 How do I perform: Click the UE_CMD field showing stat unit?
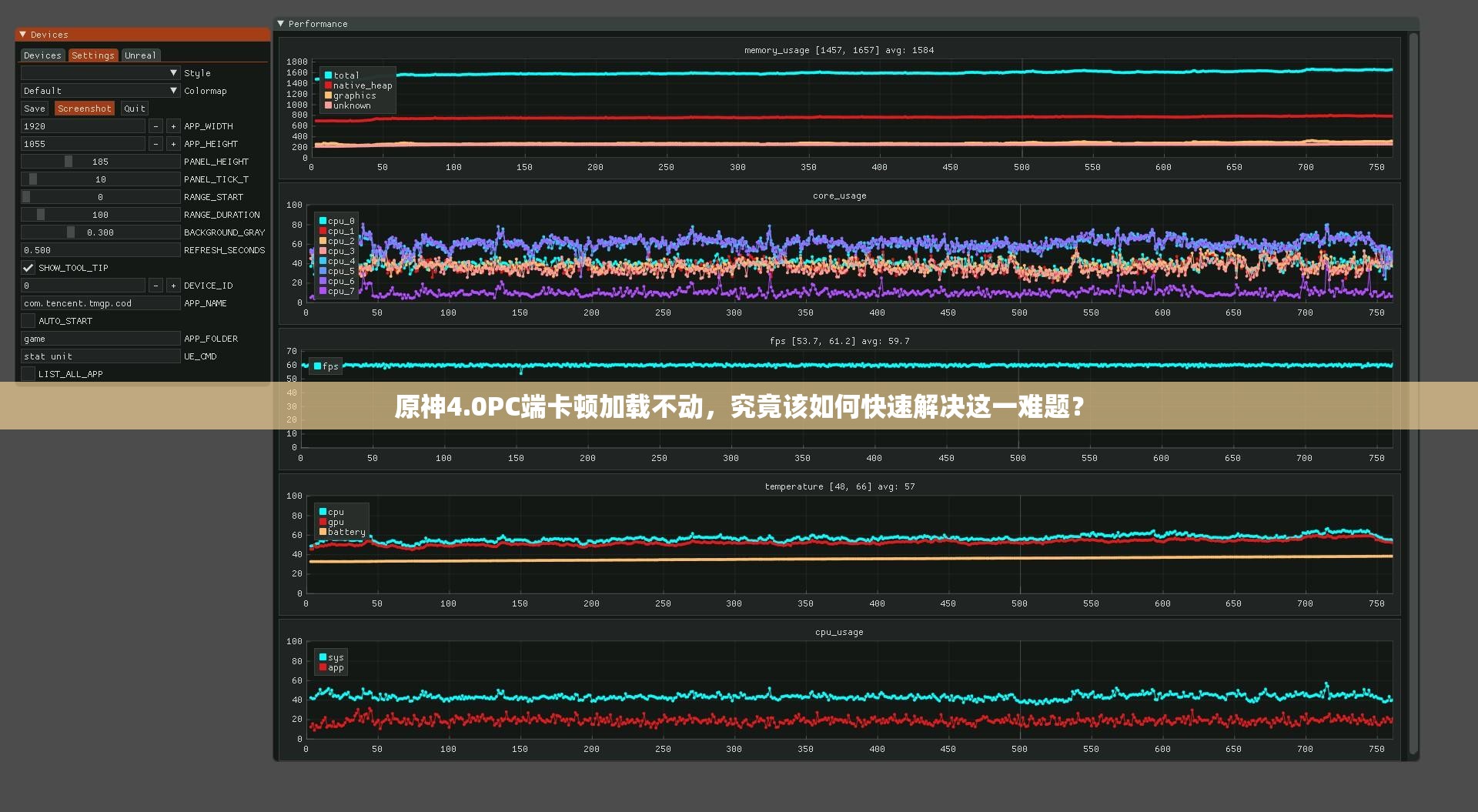coord(100,356)
